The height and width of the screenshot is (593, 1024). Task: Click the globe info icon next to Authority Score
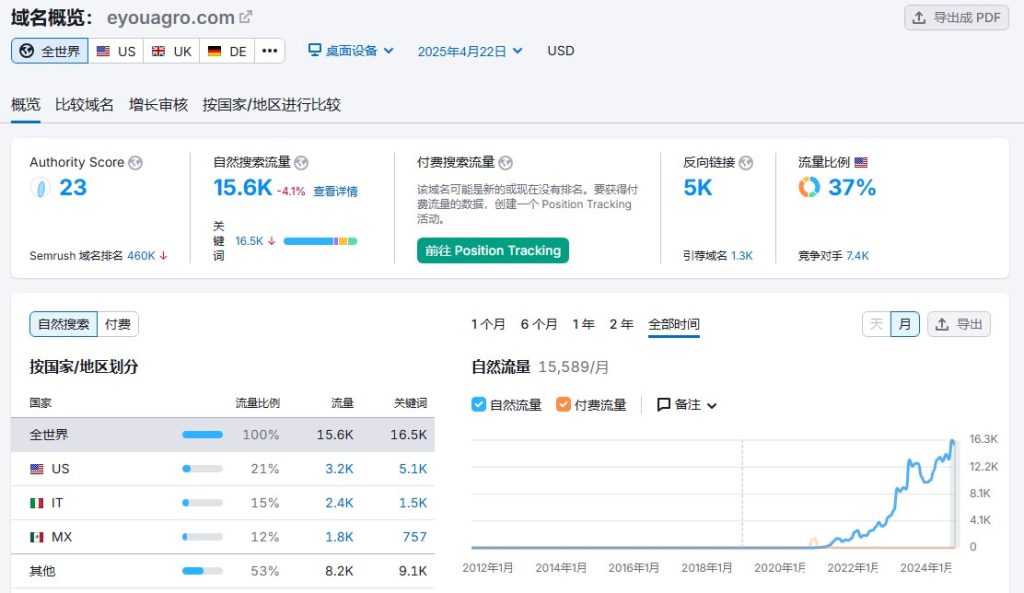point(135,163)
